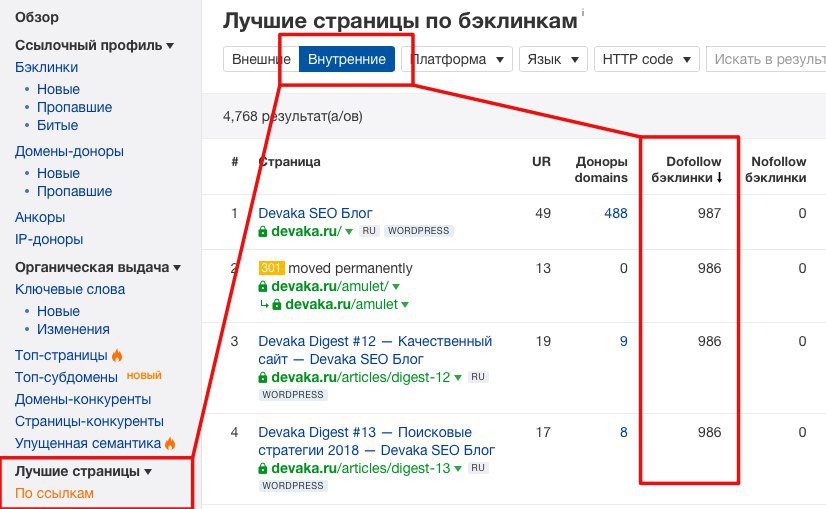Open the Язык filter dropdown
Image resolution: width=826 pixels, height=509 pixels.
point(553,59)
